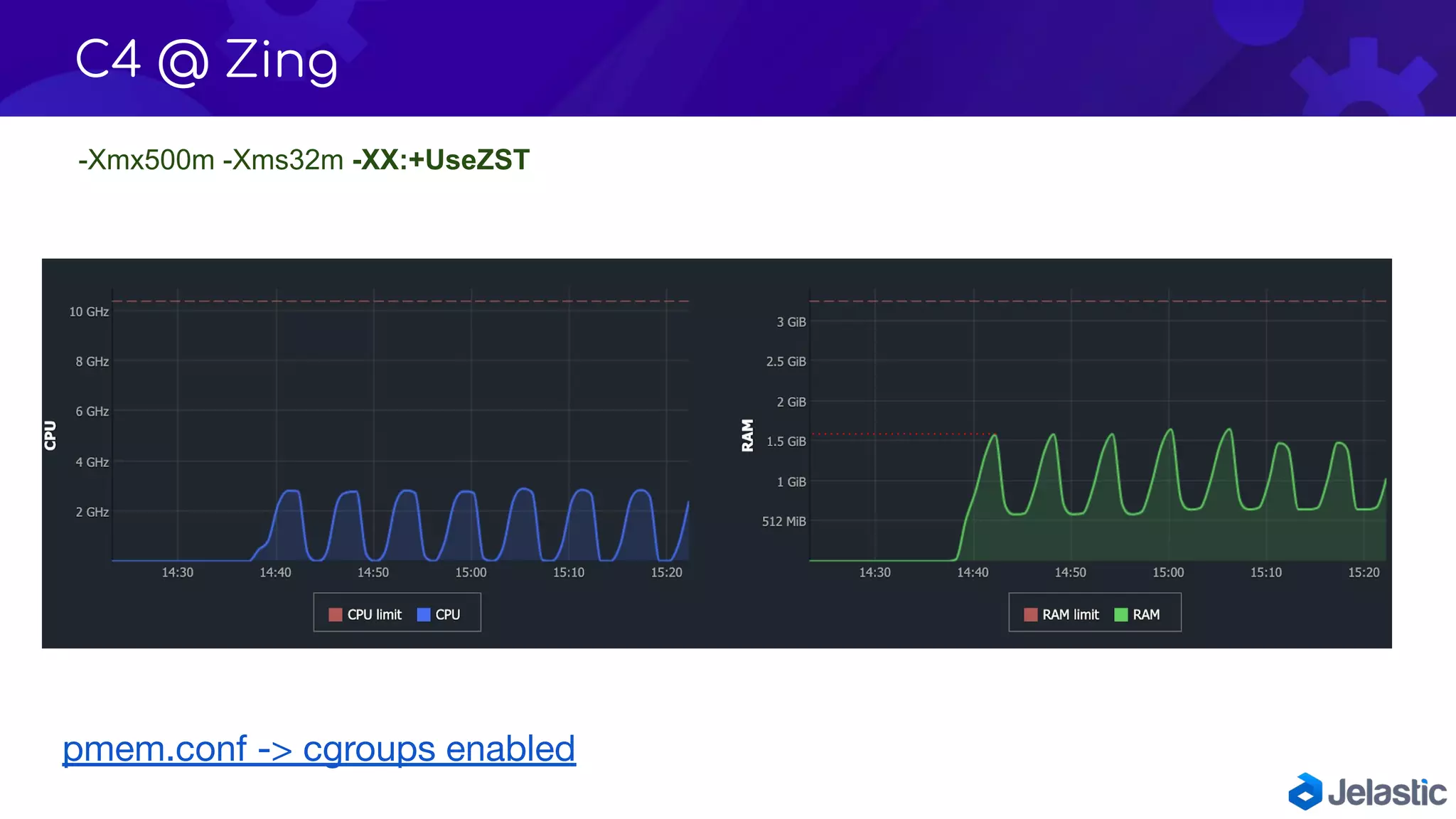Click the 14:30 tick on CPU chart
1456x819 pixels.
click(x=178, y=573)
